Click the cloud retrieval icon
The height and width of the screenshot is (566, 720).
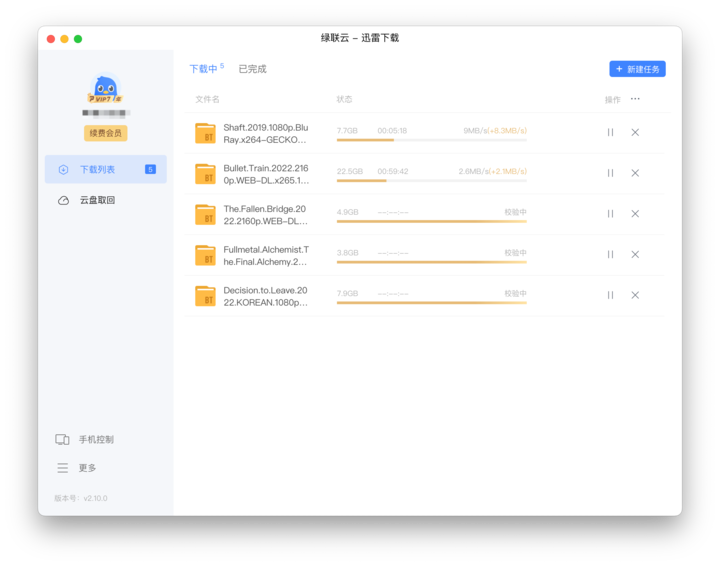[63, 200]
